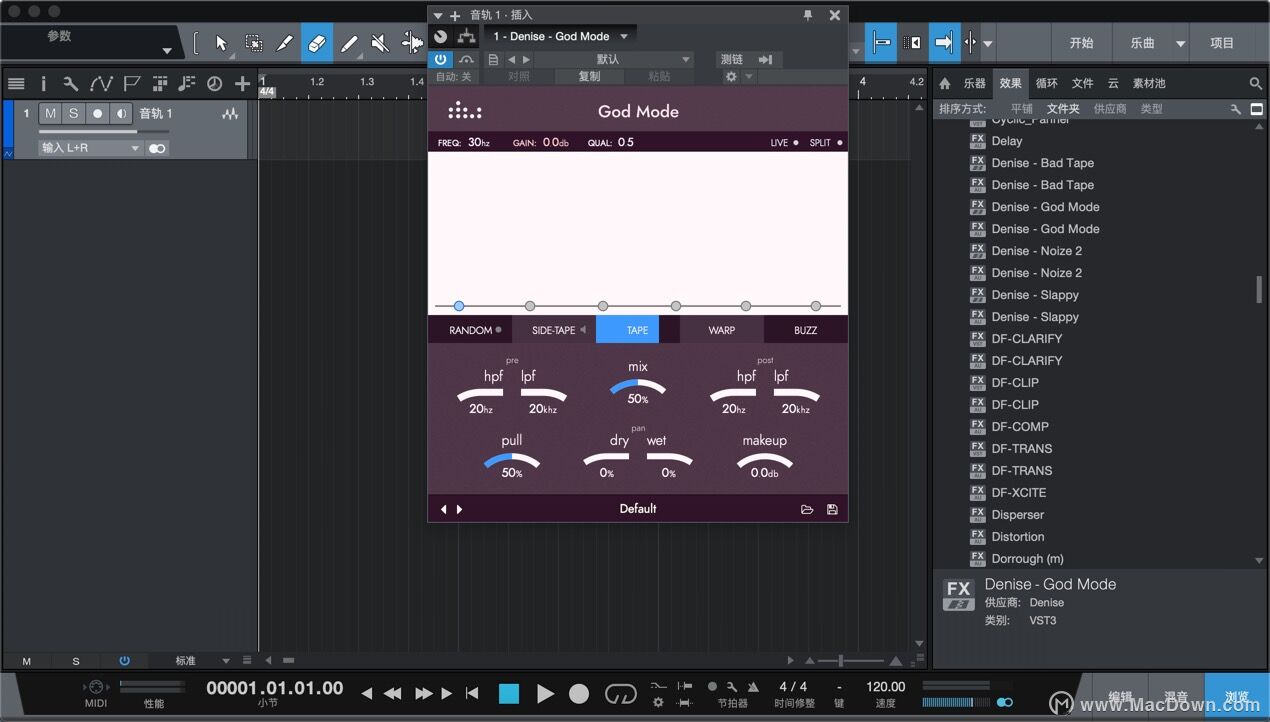Screen dimensions: 1270x722
Task: Click the 开始 button
Action: pos(1081,43)
